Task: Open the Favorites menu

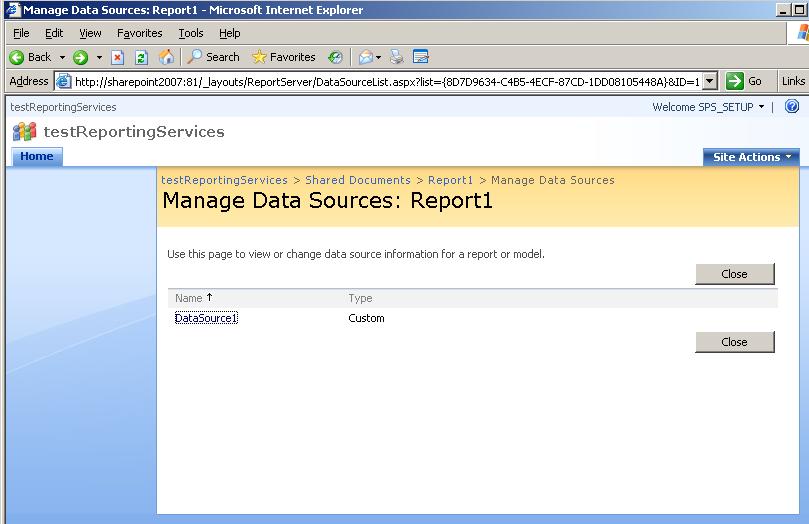Action: (x=139, y=33)
